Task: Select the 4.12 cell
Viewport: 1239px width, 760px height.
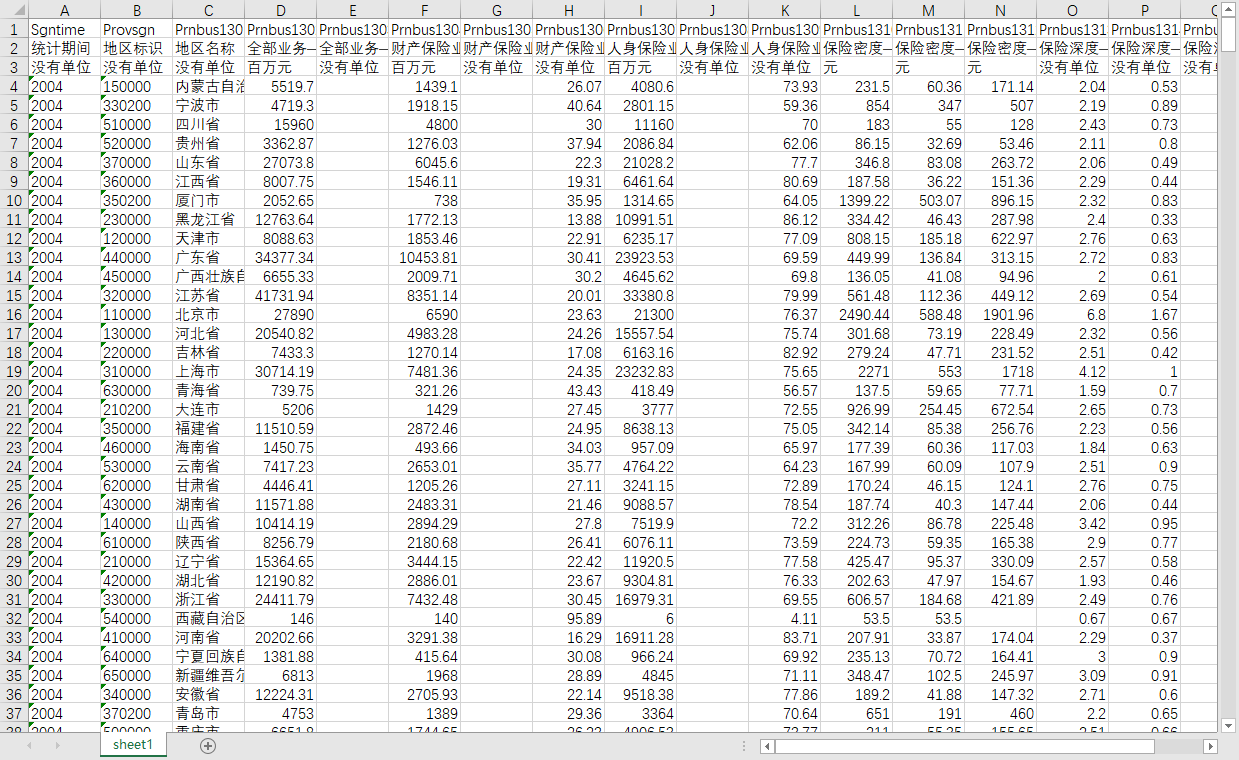Action: click(x=1072, y=371)
